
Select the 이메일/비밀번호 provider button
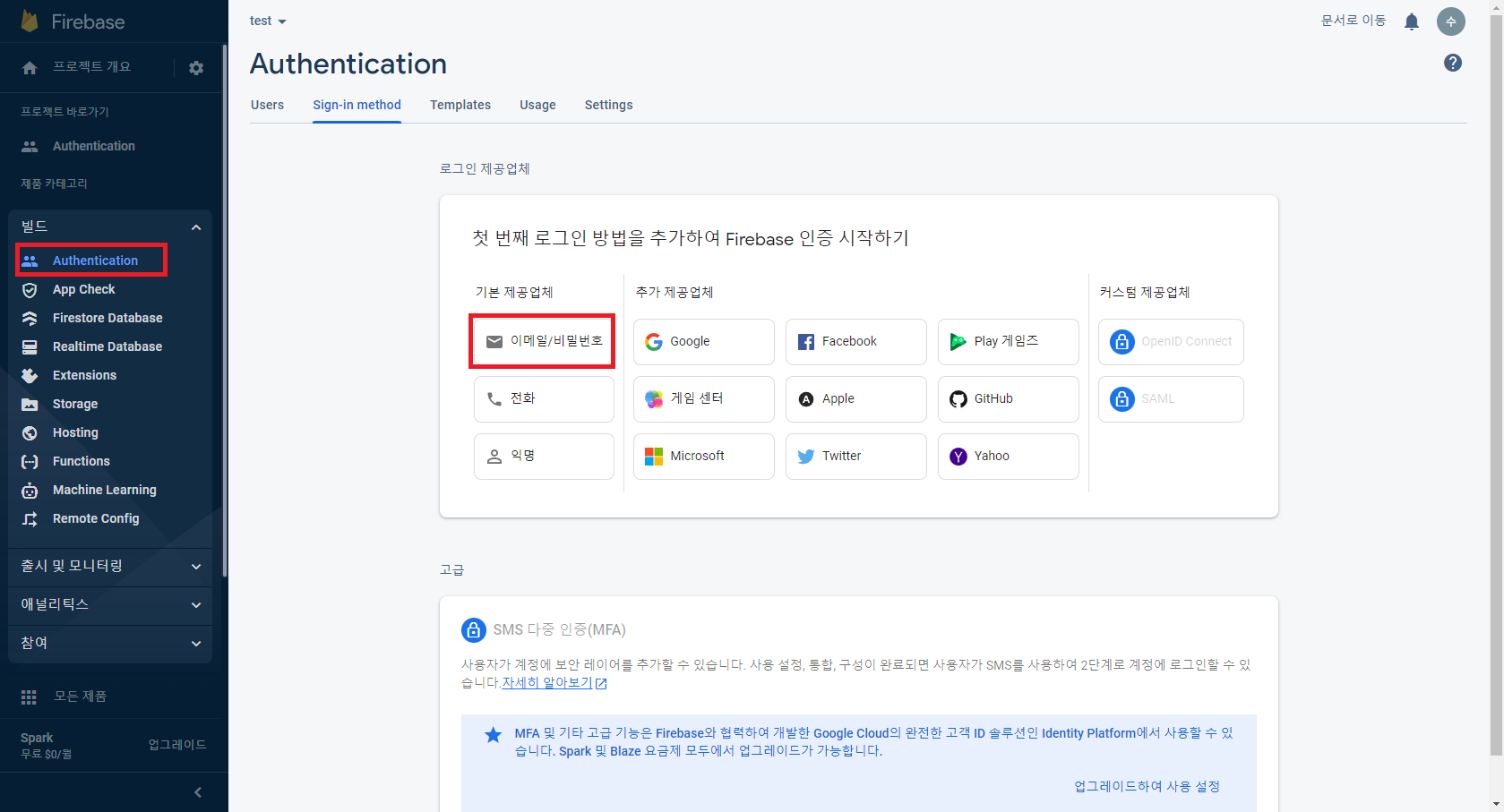coord(544,342)
